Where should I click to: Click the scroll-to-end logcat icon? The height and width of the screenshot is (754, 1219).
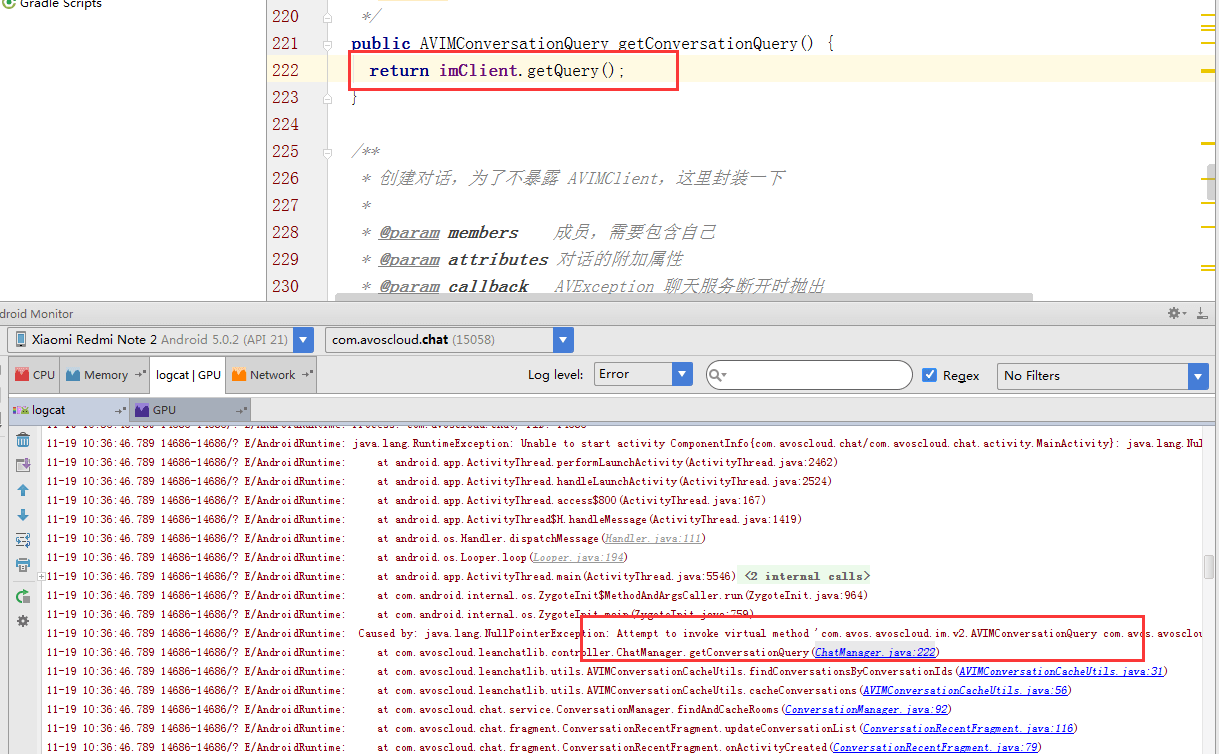tap(22, 466)
